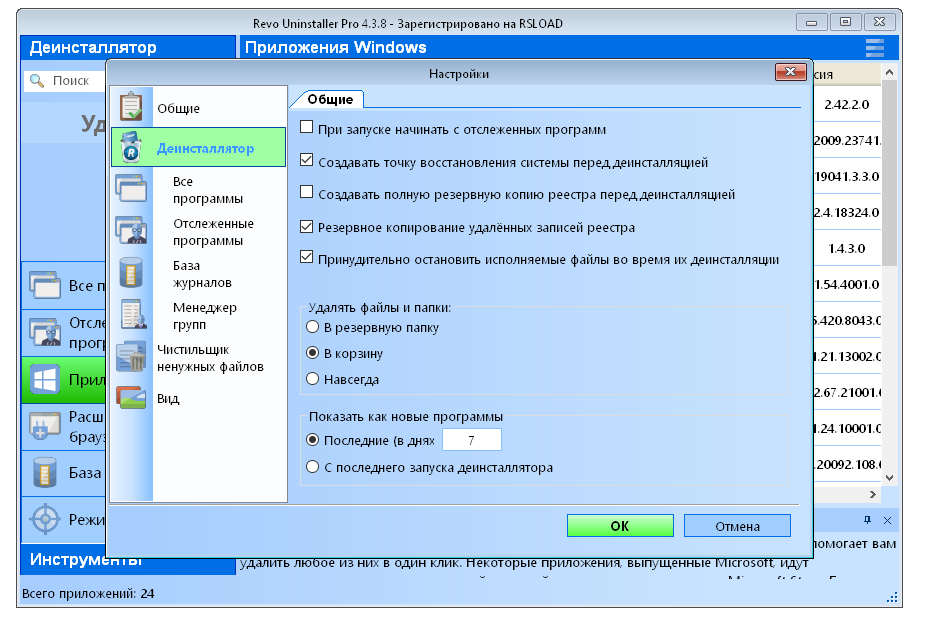Click the hamburger menu icon in main window
This screenshot has width=927, height=623.
874,47
